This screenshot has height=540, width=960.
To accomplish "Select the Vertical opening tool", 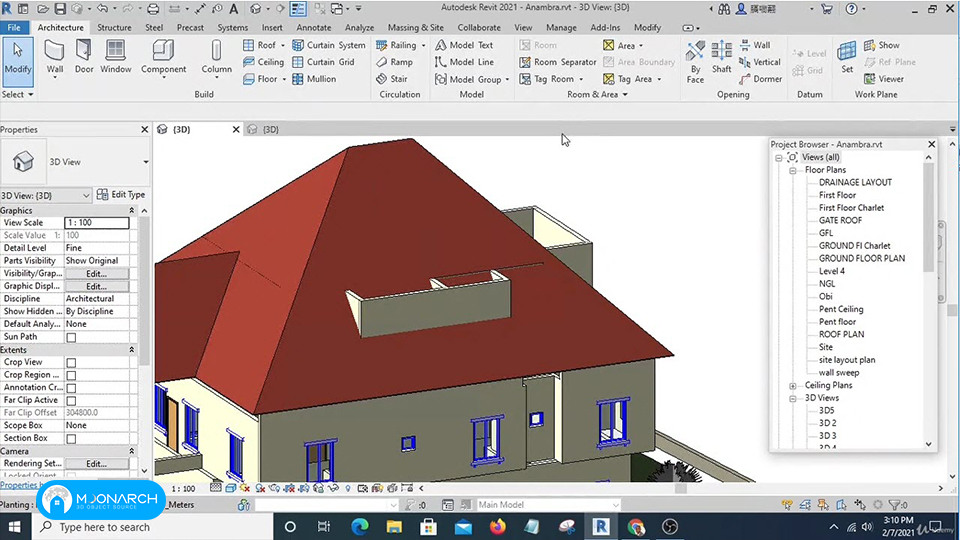I will [759, 62].
